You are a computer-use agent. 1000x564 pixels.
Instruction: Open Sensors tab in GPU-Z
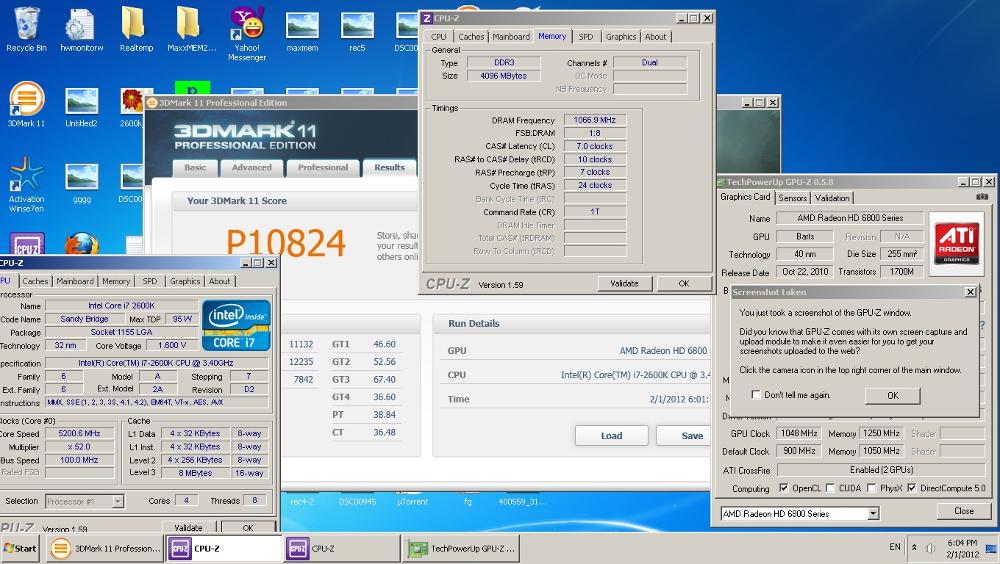click(793, 198)
